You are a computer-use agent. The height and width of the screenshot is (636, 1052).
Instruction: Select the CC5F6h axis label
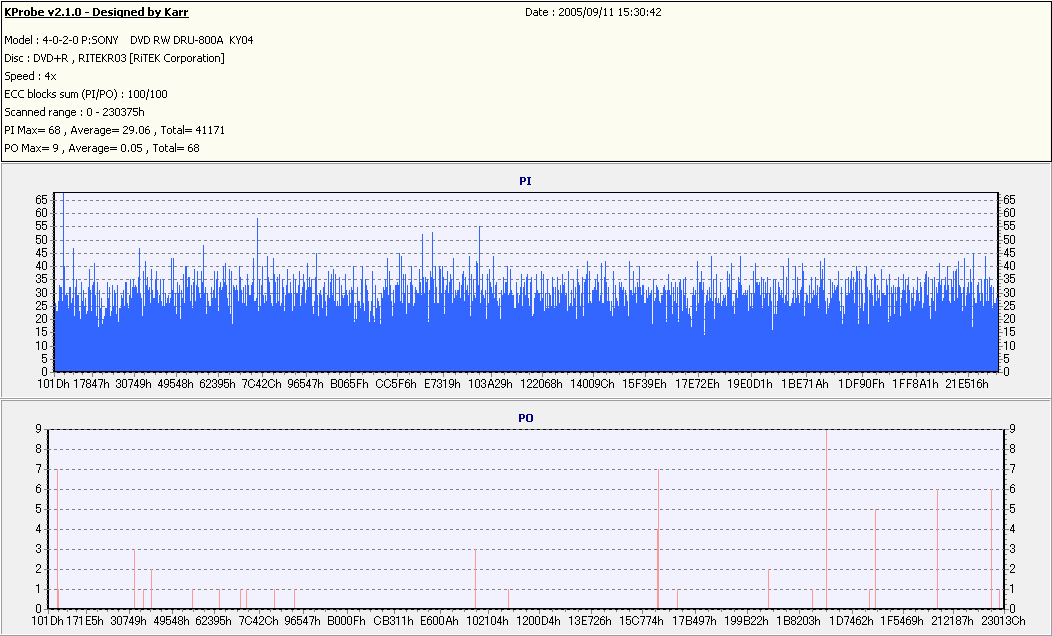(x=396, y=384)
